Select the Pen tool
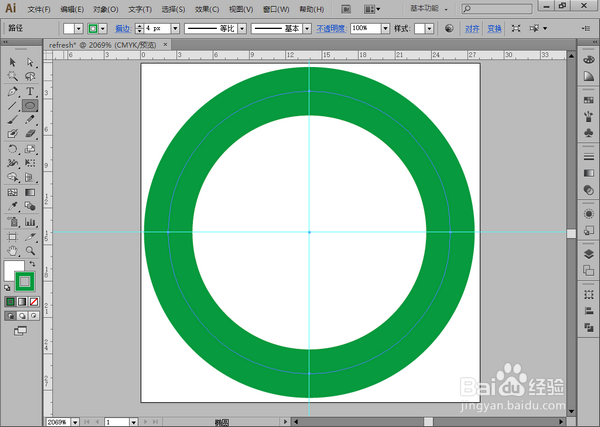 click(x=12, y=91)
